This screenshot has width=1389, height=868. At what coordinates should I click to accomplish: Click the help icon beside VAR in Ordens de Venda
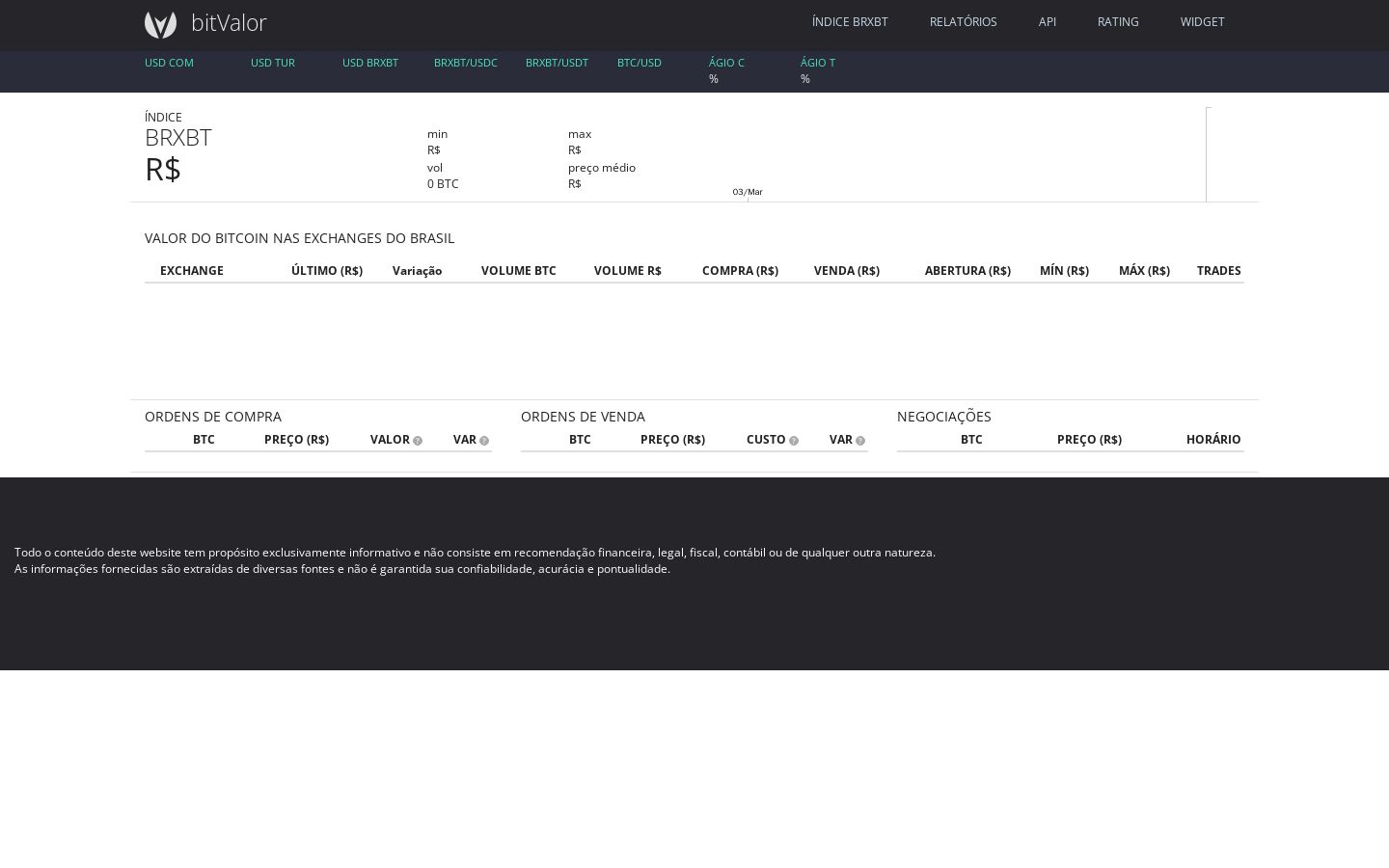coord(860,441)
